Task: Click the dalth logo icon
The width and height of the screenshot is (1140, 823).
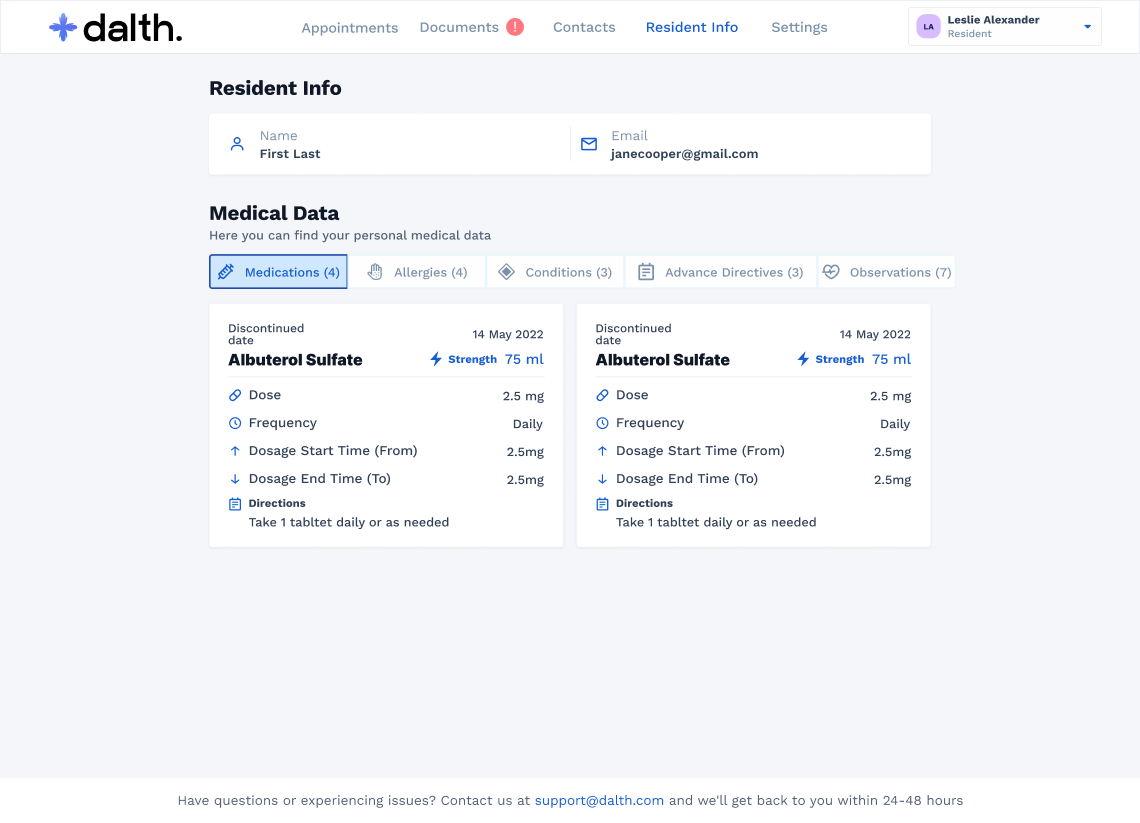Action: click(x=63, y=28)
